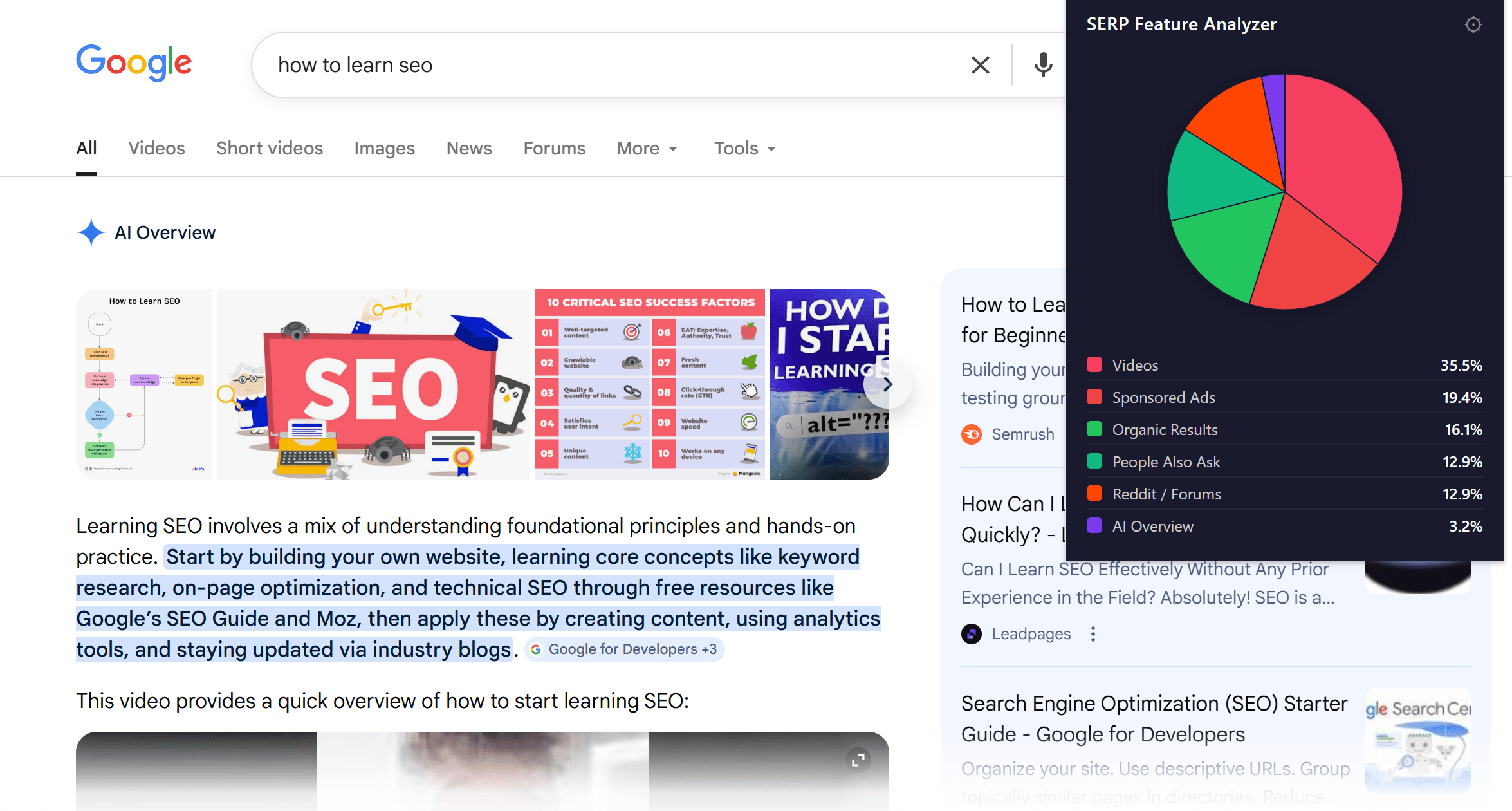Viewport: 1512px width, 811px height.
Task: Clear the search box text
Action: [x=980, y=65]
